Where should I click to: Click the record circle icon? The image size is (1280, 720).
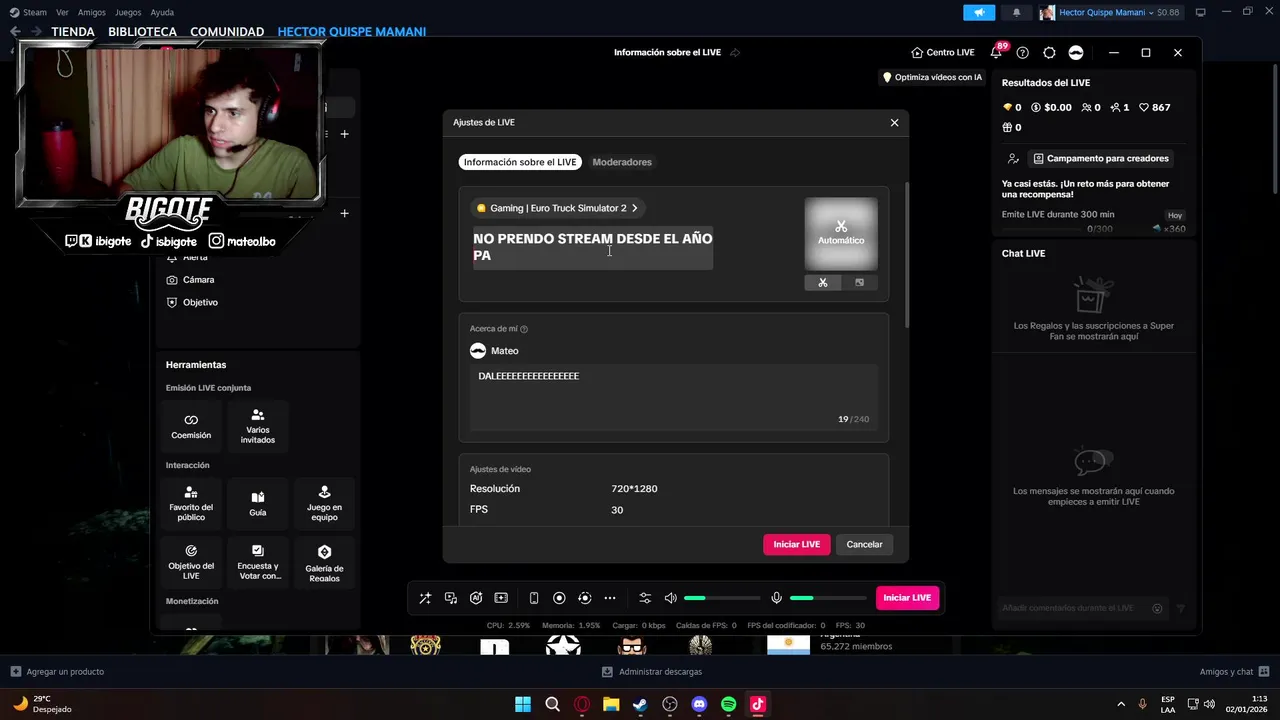(x=559, y=598)
